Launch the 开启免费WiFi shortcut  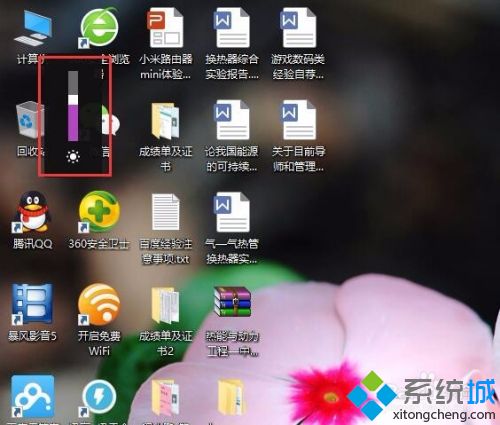coord(99,304)
